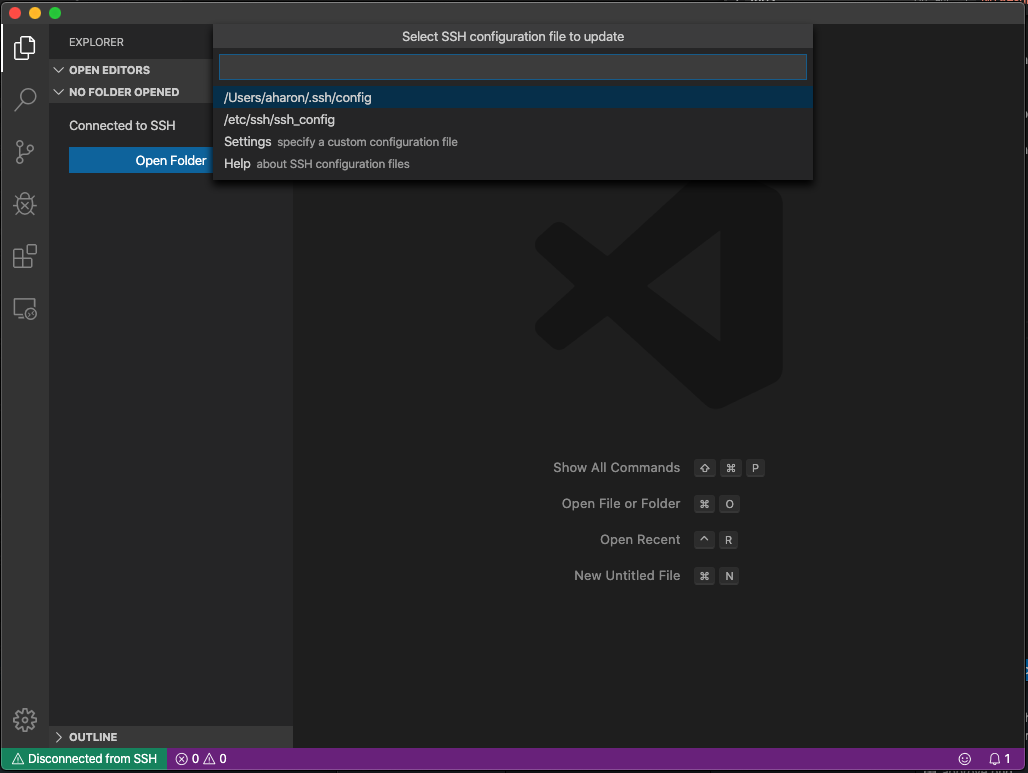Image resolution: width=1028 pixels, height=773 pixels.
Task: Open the Remote Explorer icon
Action: (x=25, y=309)
